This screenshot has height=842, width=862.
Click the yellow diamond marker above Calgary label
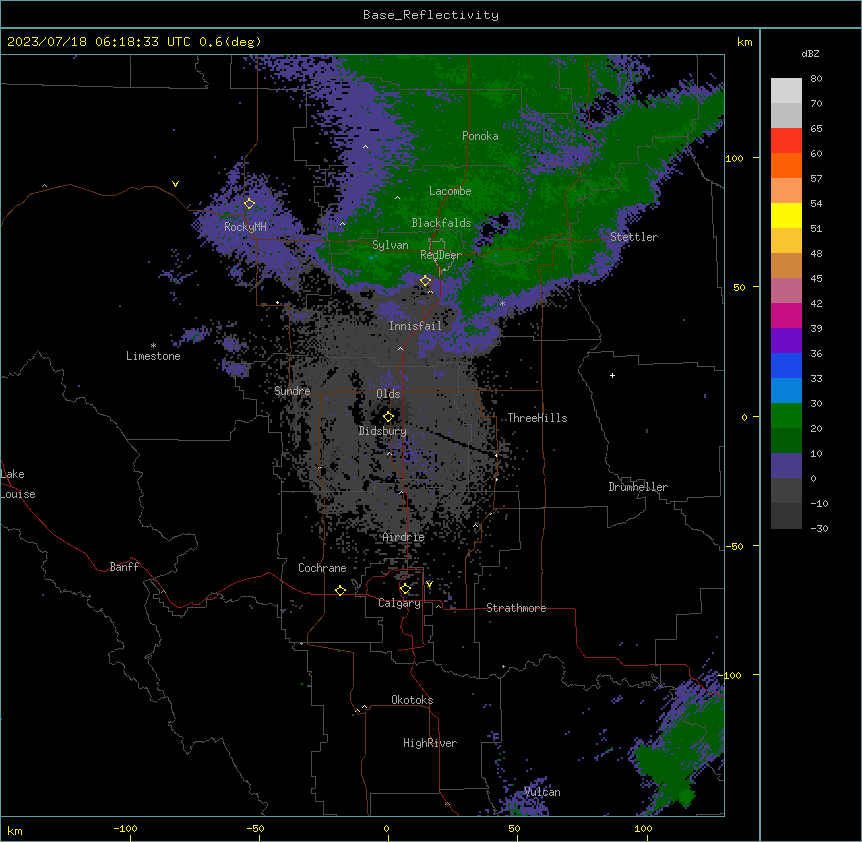point(405,589)
